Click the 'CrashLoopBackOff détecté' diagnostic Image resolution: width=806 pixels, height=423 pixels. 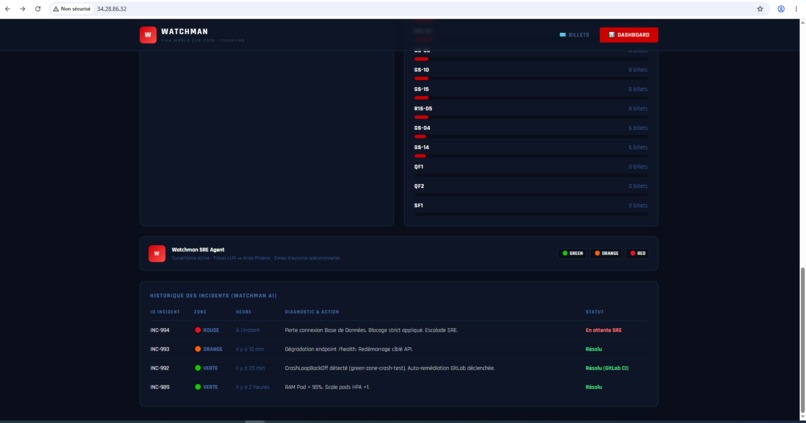pos(390,368)
